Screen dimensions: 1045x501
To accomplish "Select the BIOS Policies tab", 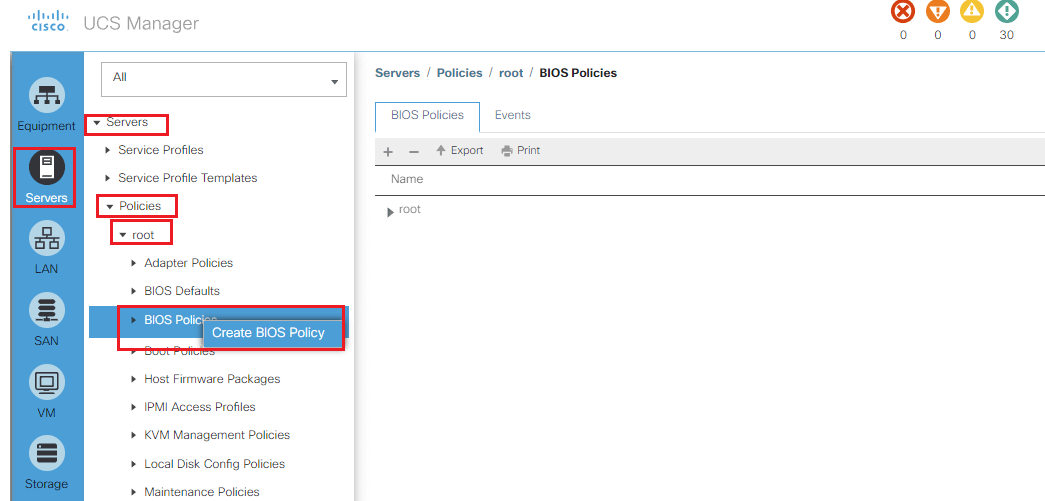I will [x=427, y=116].
